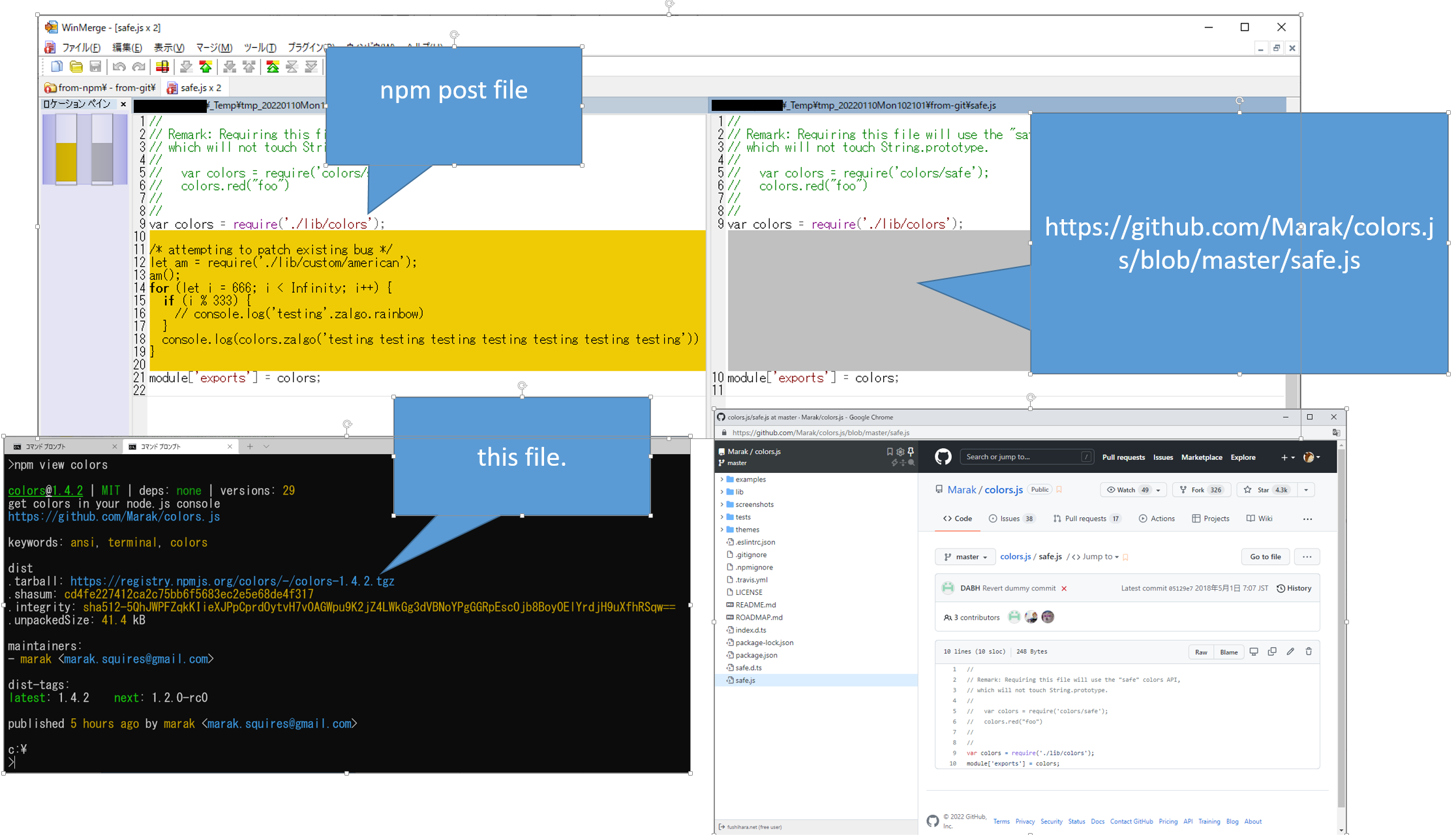The width and height of the screenshot is (1456, 835).
Task: Click the Save icon in WinMerge toolbar
Action: coord(95,66)
